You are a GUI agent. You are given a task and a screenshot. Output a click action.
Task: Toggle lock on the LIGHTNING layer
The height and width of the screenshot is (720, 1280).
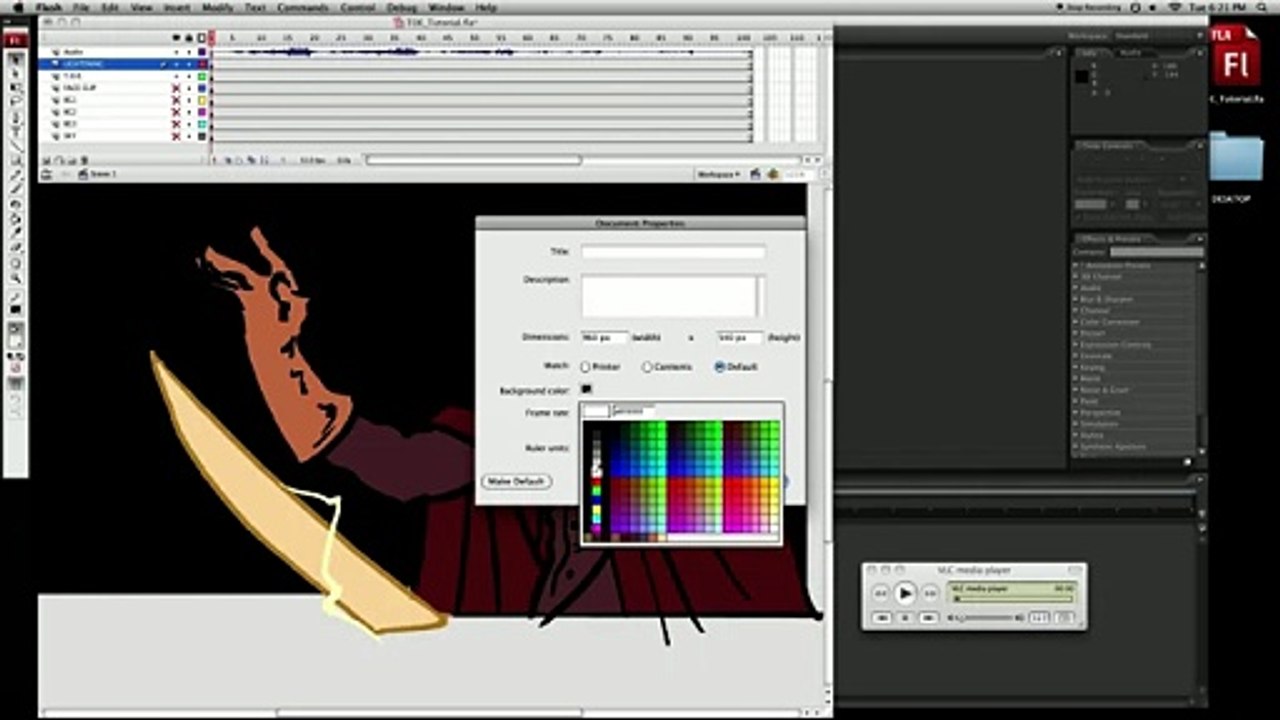(189, 64)
